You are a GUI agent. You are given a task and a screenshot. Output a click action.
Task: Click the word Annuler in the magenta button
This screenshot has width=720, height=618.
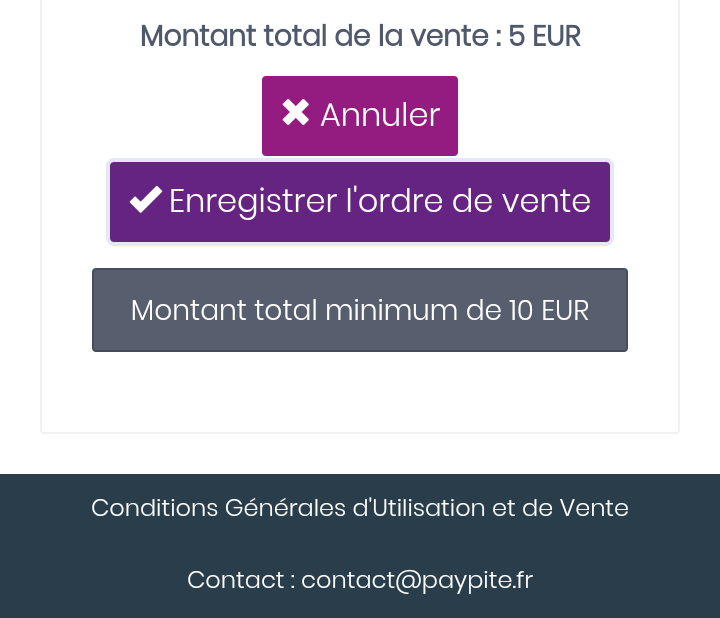pos(380,115)
